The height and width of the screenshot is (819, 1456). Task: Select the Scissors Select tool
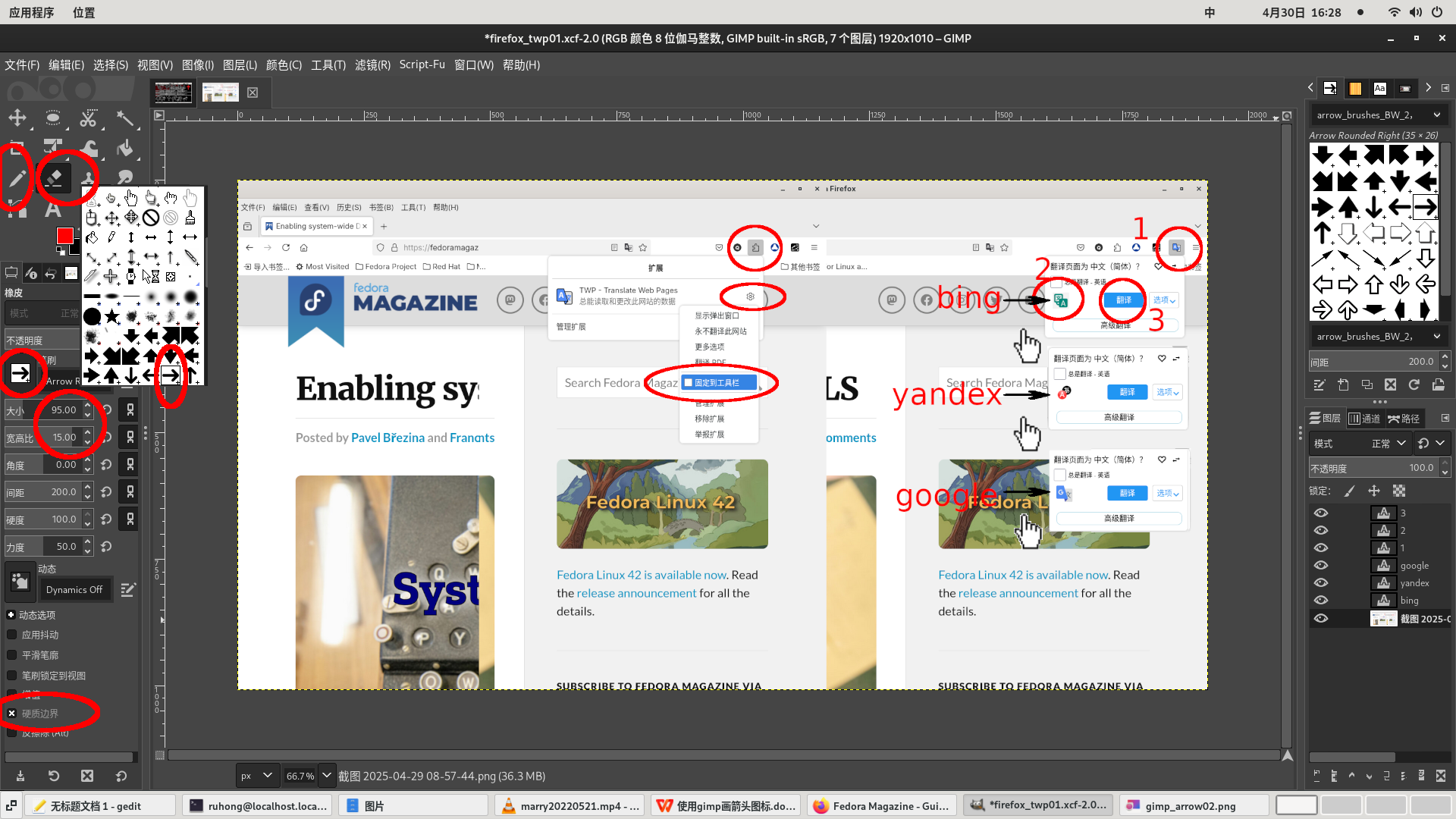(x=89, y=118)
